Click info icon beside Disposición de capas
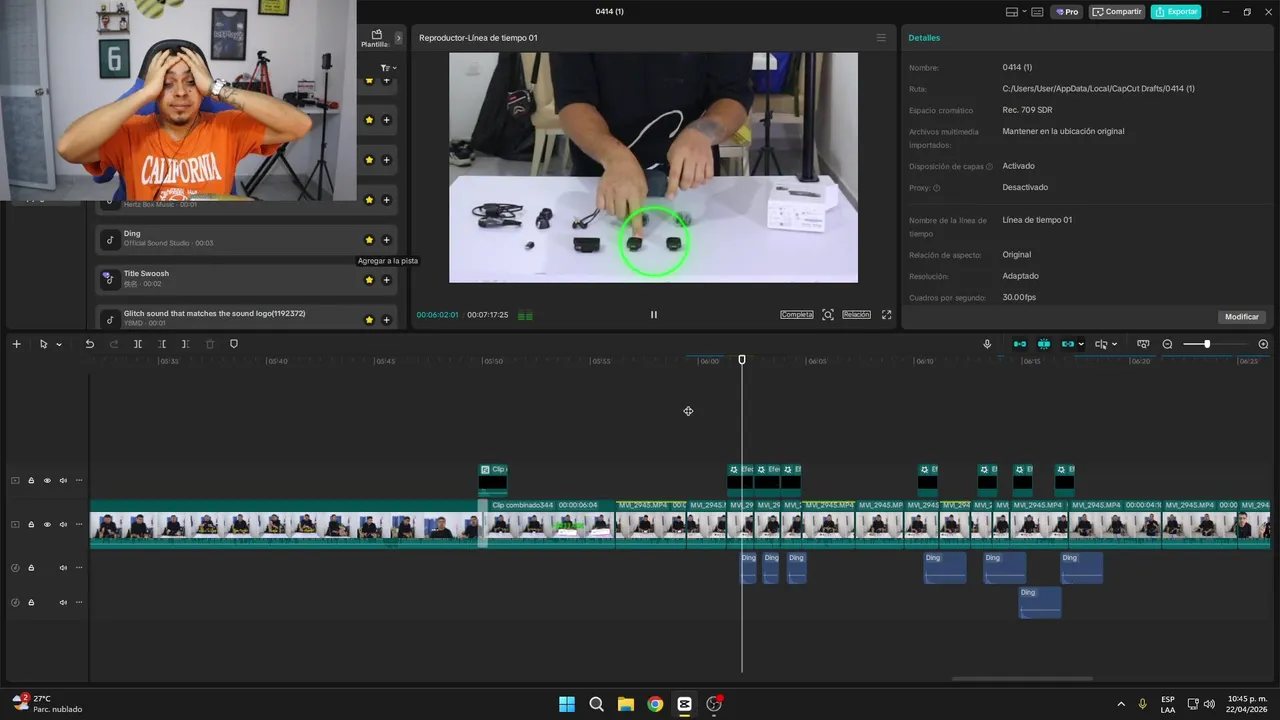1280x720 pixels. tap(989, 167)
